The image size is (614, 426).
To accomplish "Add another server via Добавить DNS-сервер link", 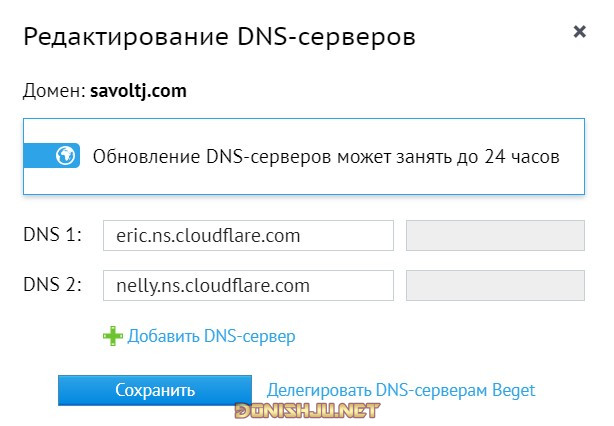I will point(211,336).
